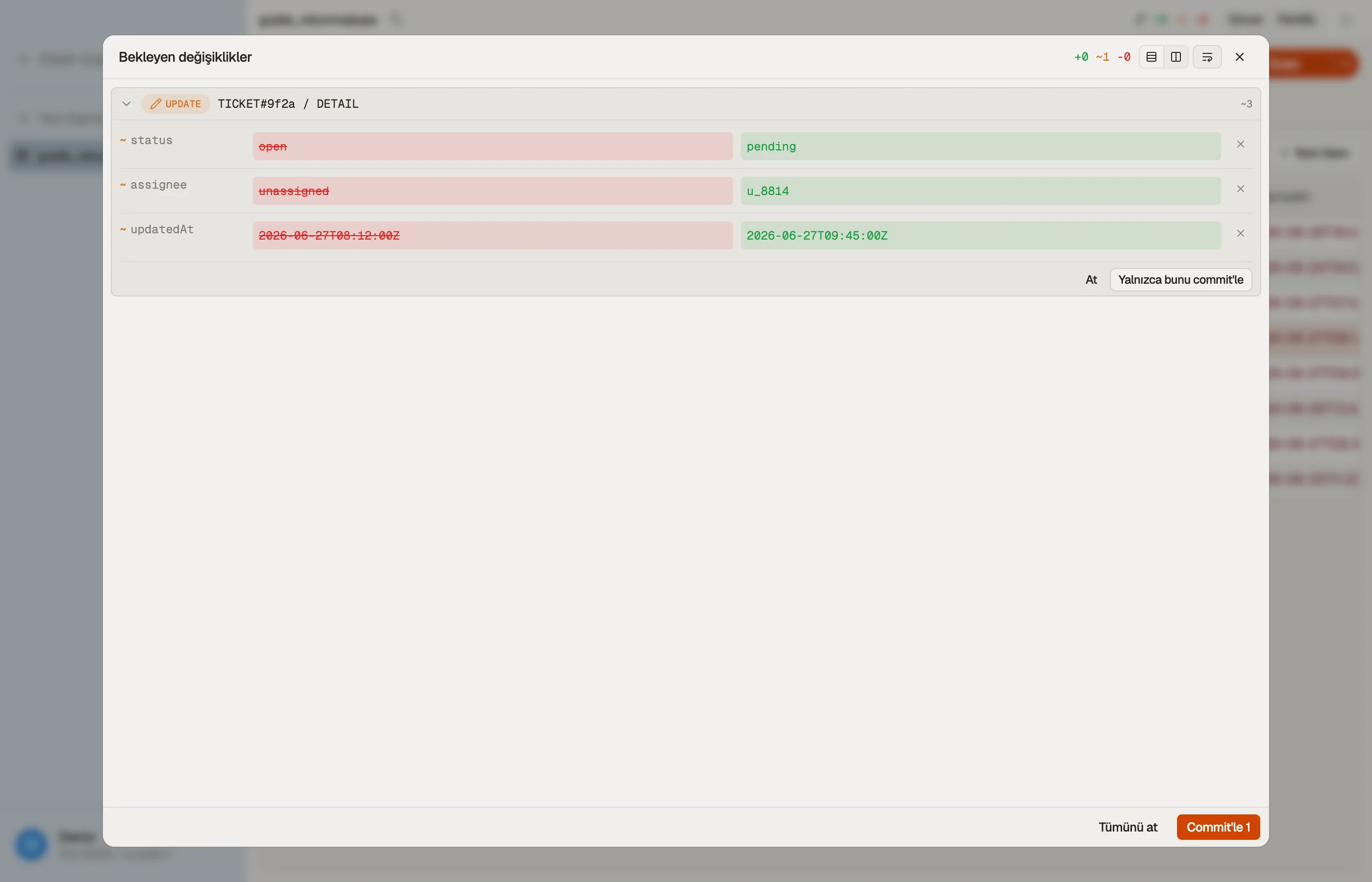Discard the status field change
Viewport: 1372px width, 882px height.
coord(1240,145)
